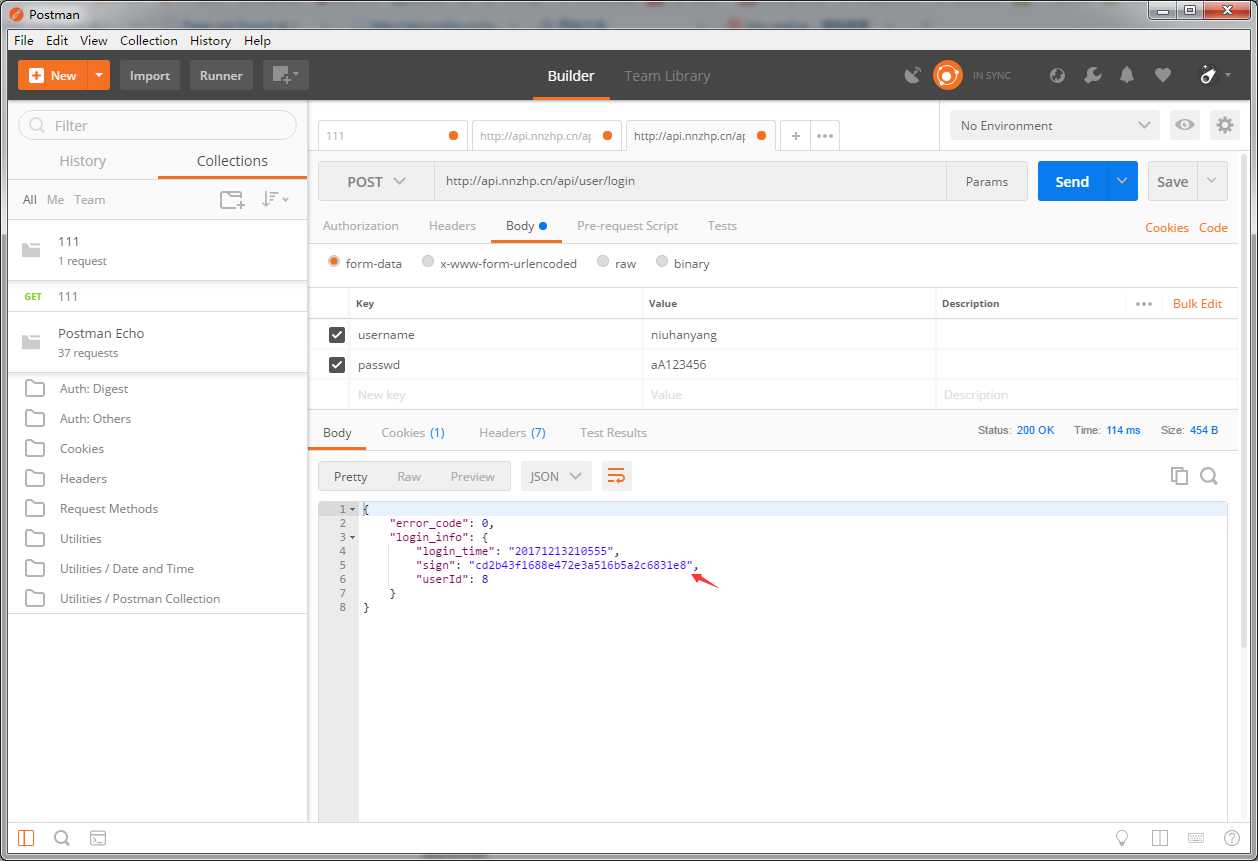Open the response Headers (7) tab

point(512,433)
